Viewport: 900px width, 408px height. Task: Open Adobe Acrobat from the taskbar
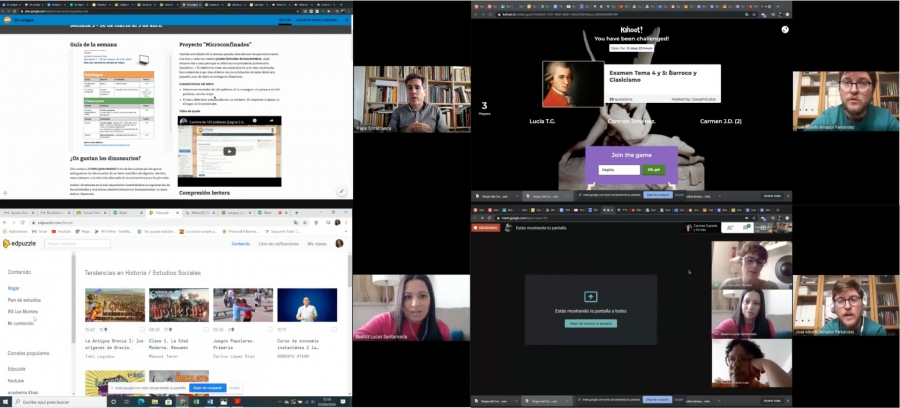[x=236, y=402]
